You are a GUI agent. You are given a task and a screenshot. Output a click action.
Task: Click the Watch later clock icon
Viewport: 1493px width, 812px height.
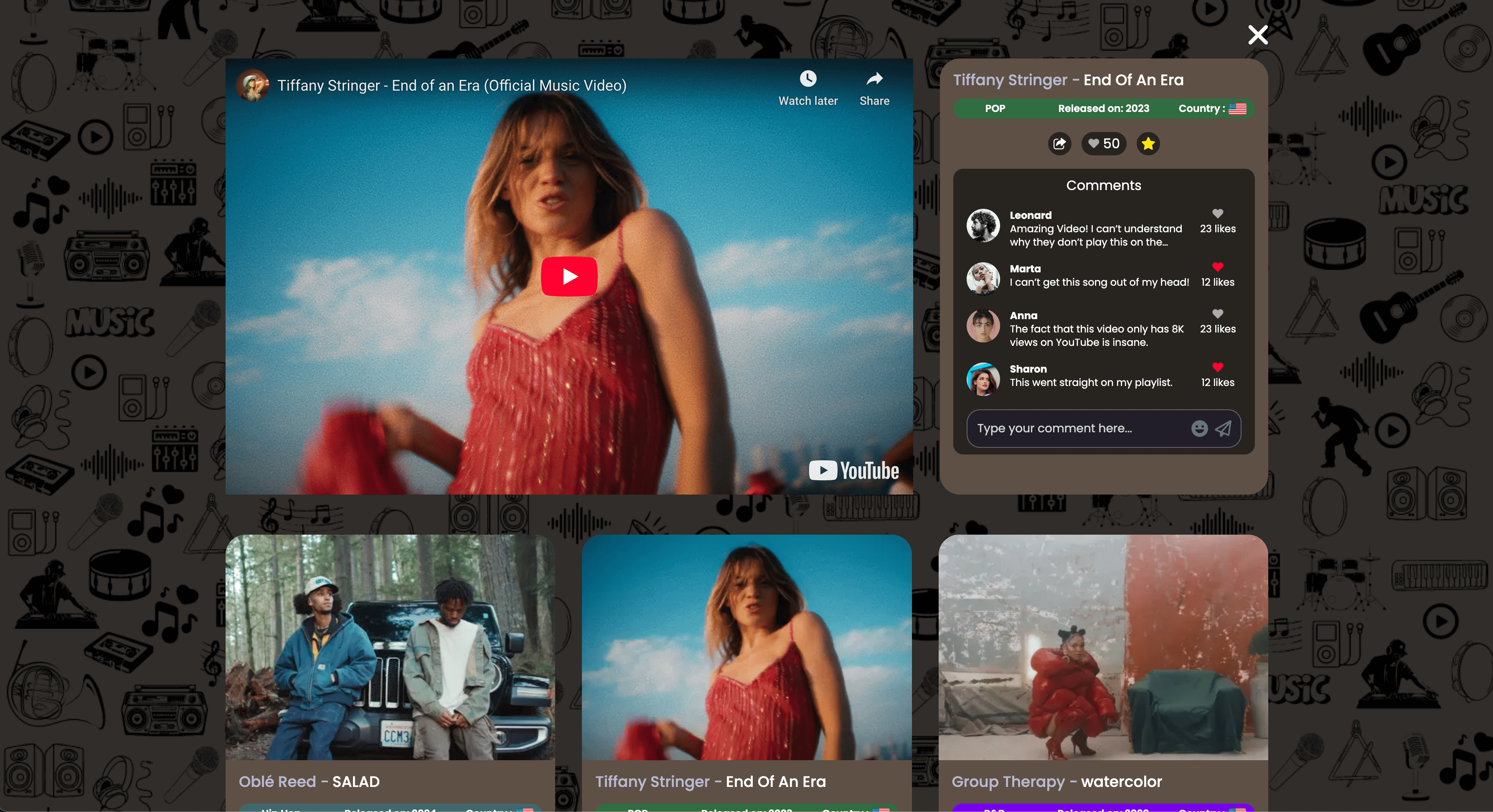point(807,79)
